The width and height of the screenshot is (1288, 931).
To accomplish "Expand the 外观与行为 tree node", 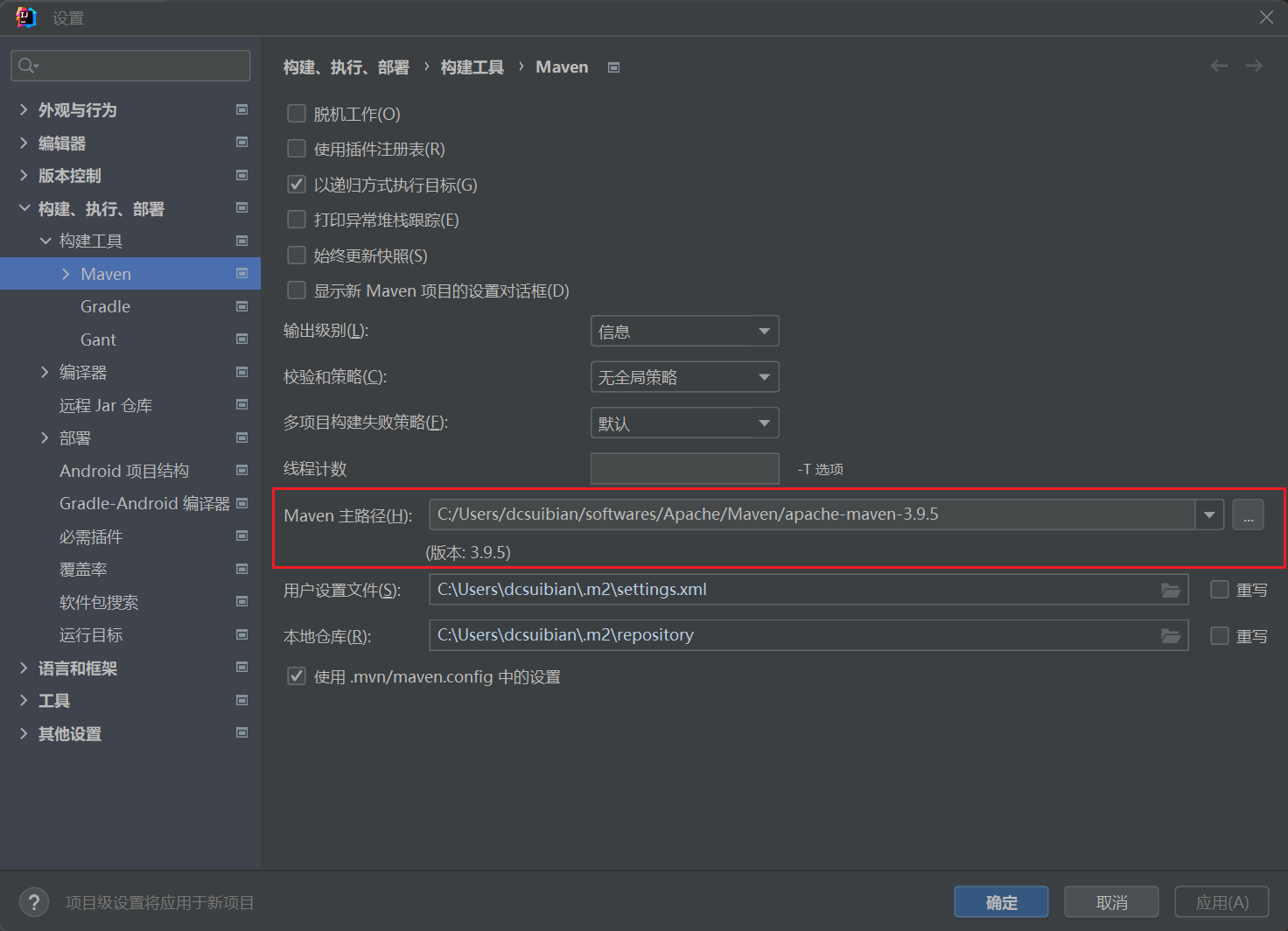I will (24, 109).
